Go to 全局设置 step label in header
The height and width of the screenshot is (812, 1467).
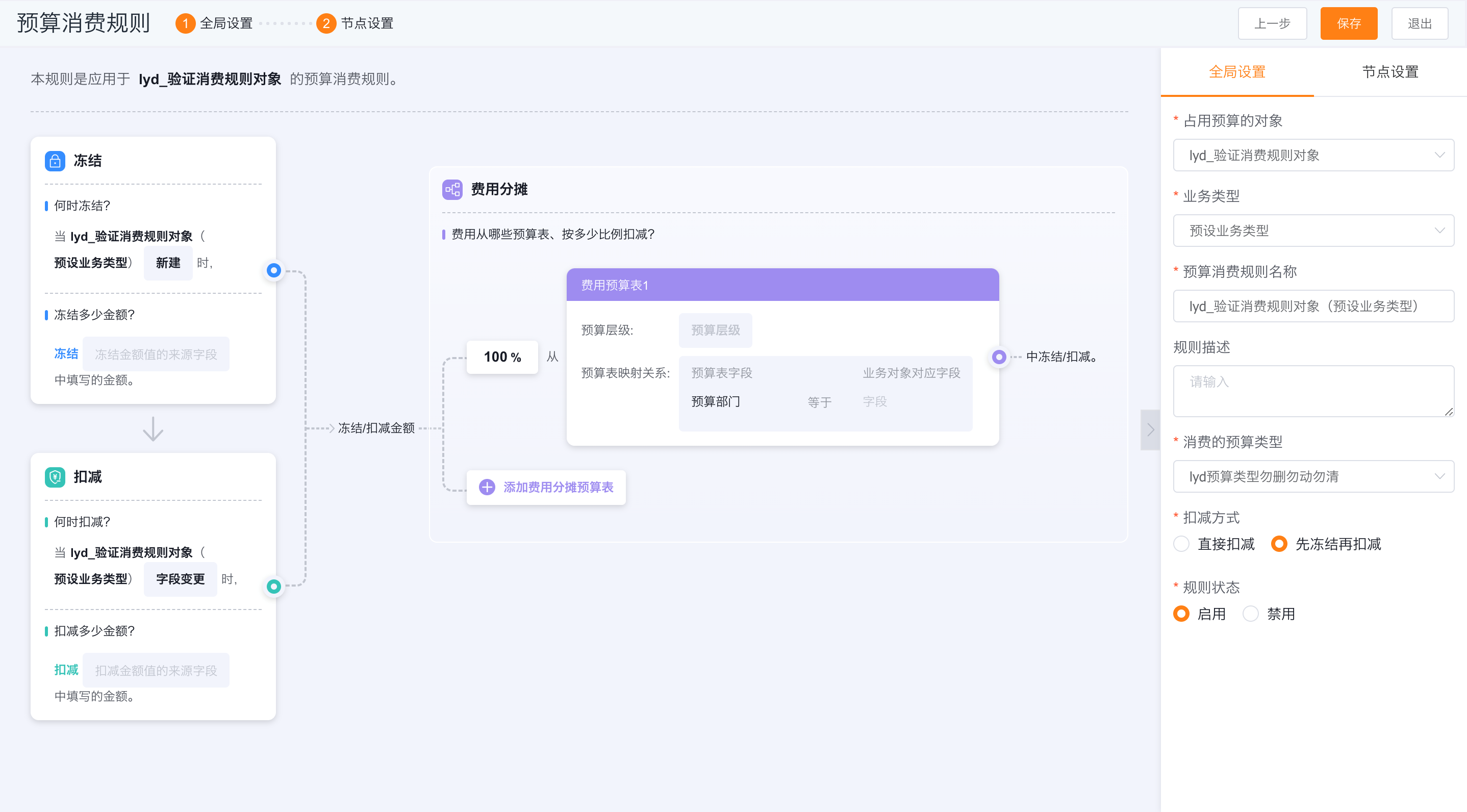pyautogui.click(x=226, y=23)
